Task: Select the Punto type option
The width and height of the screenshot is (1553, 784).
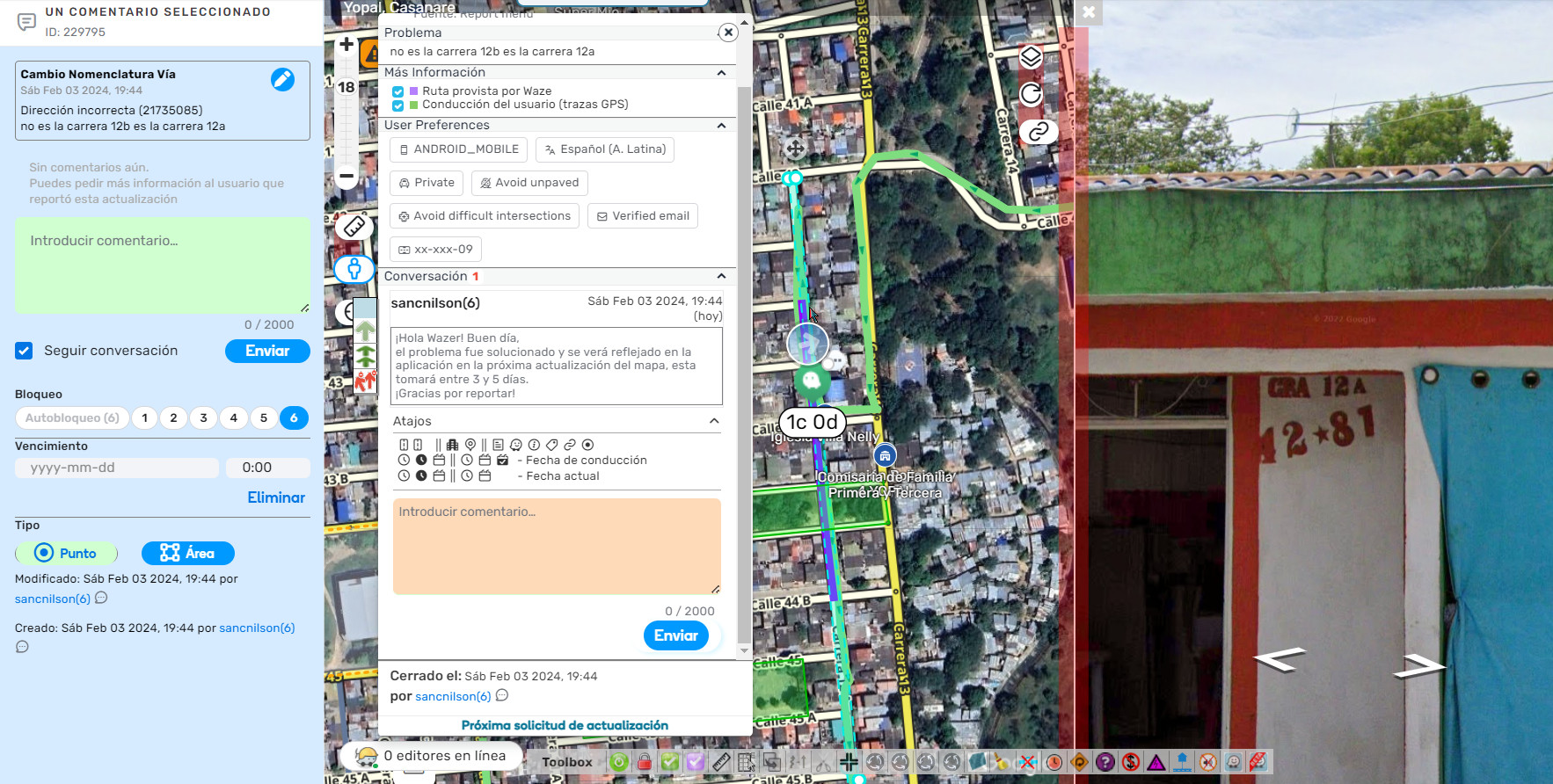Action: [66, 553]
